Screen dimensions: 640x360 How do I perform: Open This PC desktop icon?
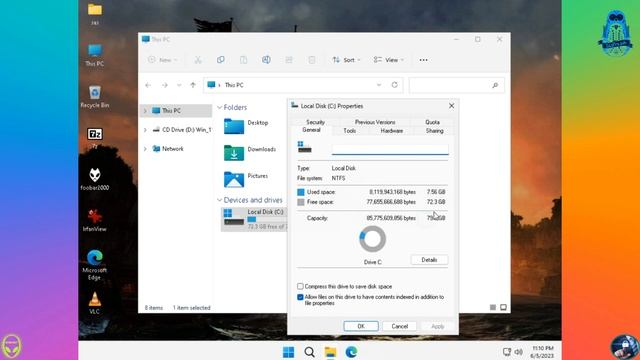pos(95,55)
